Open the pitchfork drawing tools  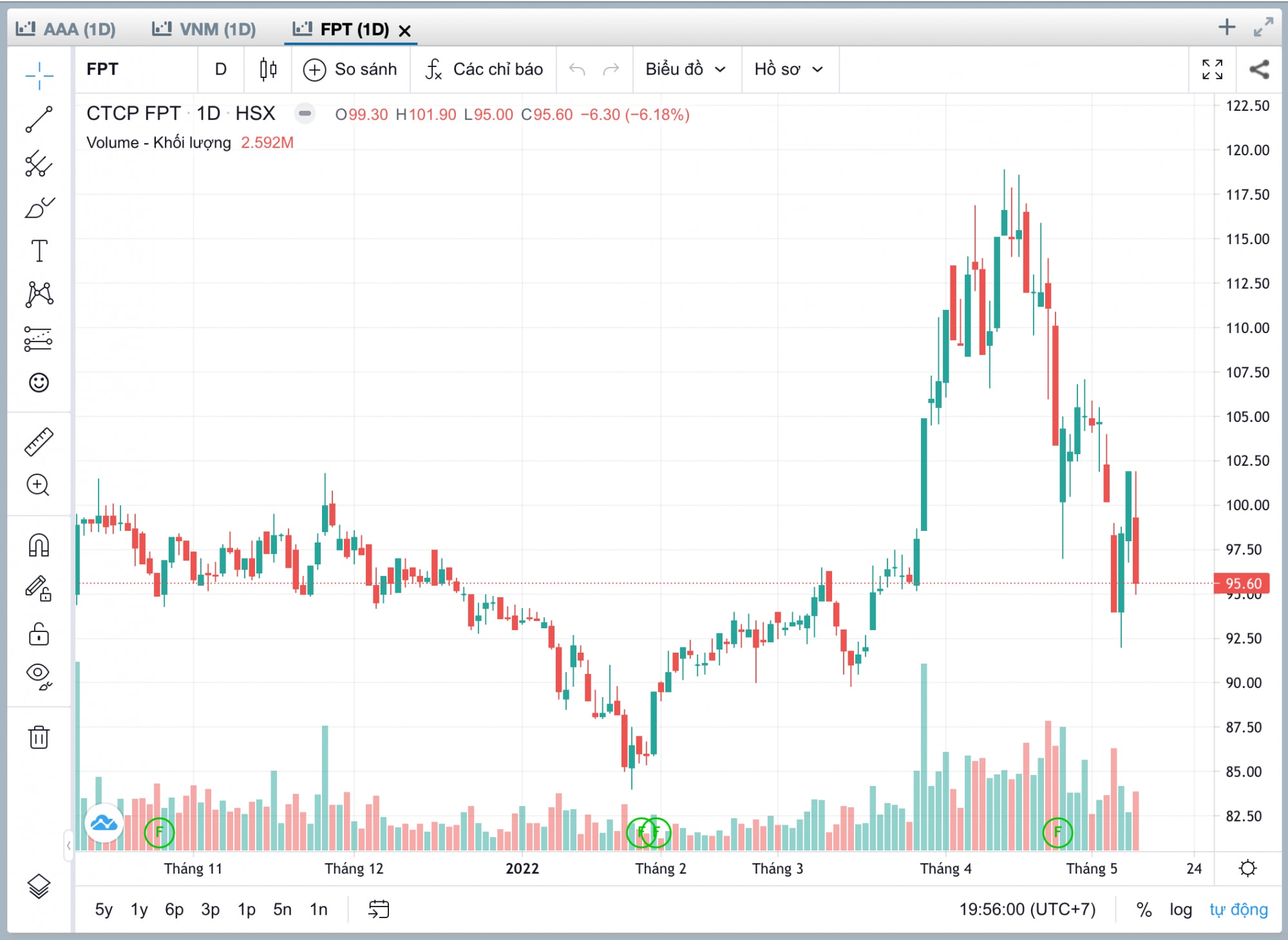point(39,164)
